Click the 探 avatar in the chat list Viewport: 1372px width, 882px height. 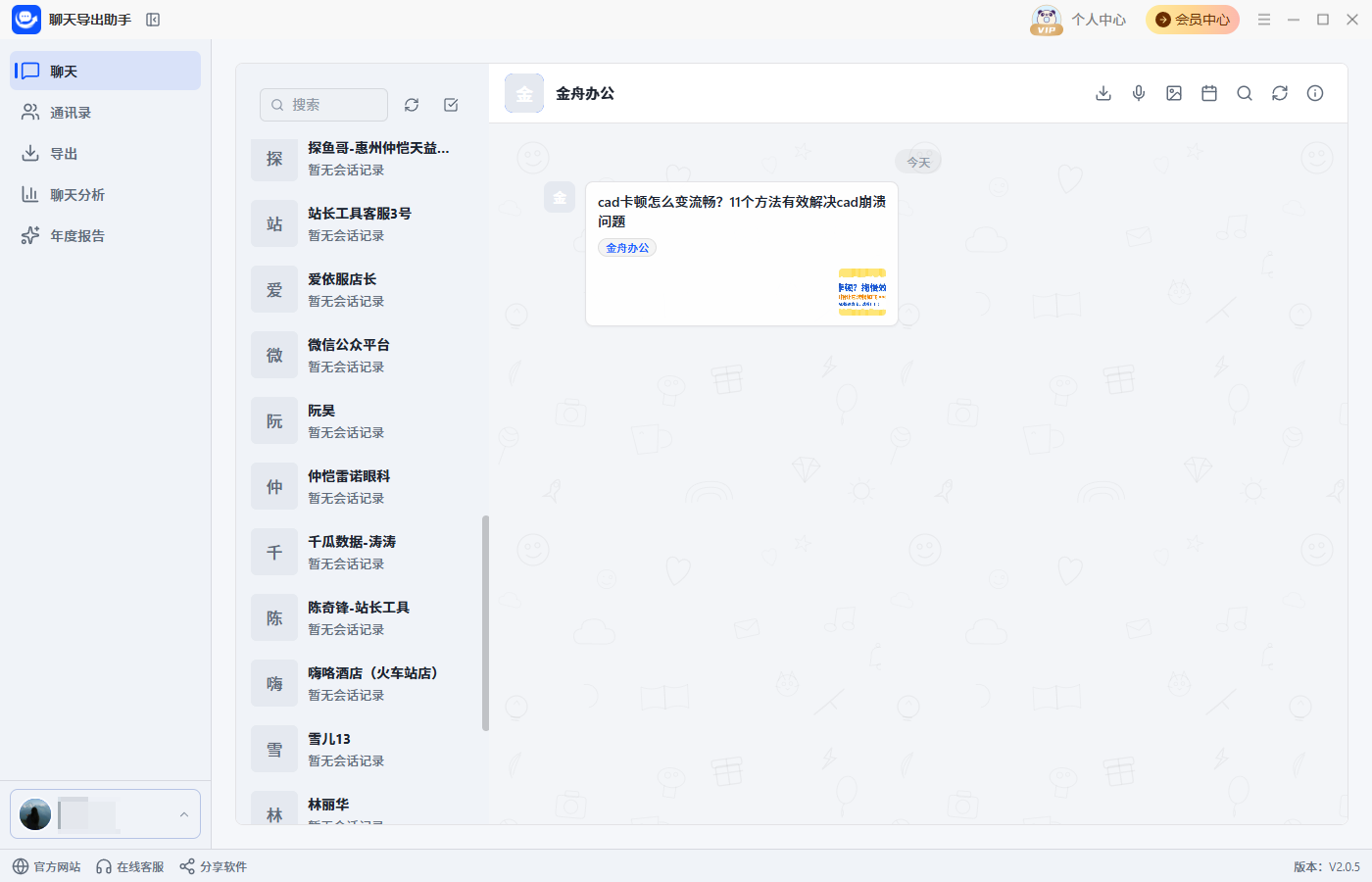[x=274, y=159]
